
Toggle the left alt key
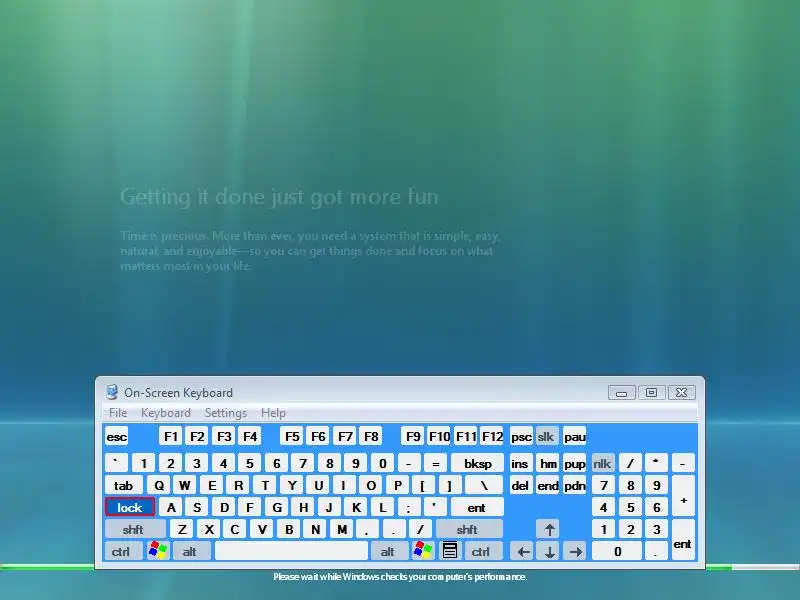(191, 551)
